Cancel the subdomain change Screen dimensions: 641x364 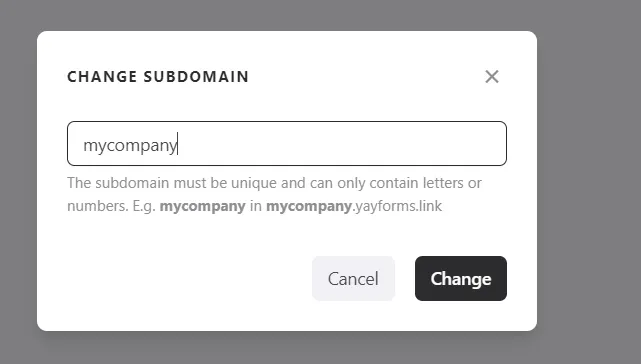pos(353,279)
